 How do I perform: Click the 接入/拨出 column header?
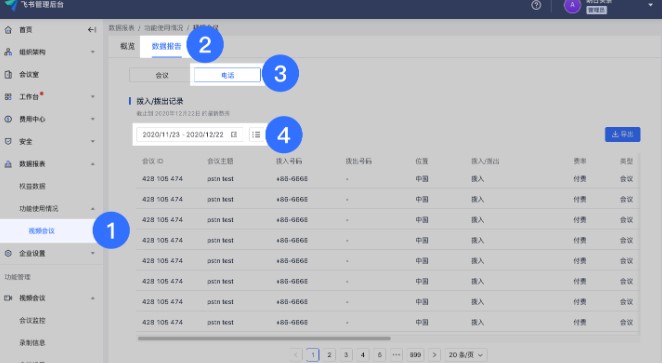point(485,161)
